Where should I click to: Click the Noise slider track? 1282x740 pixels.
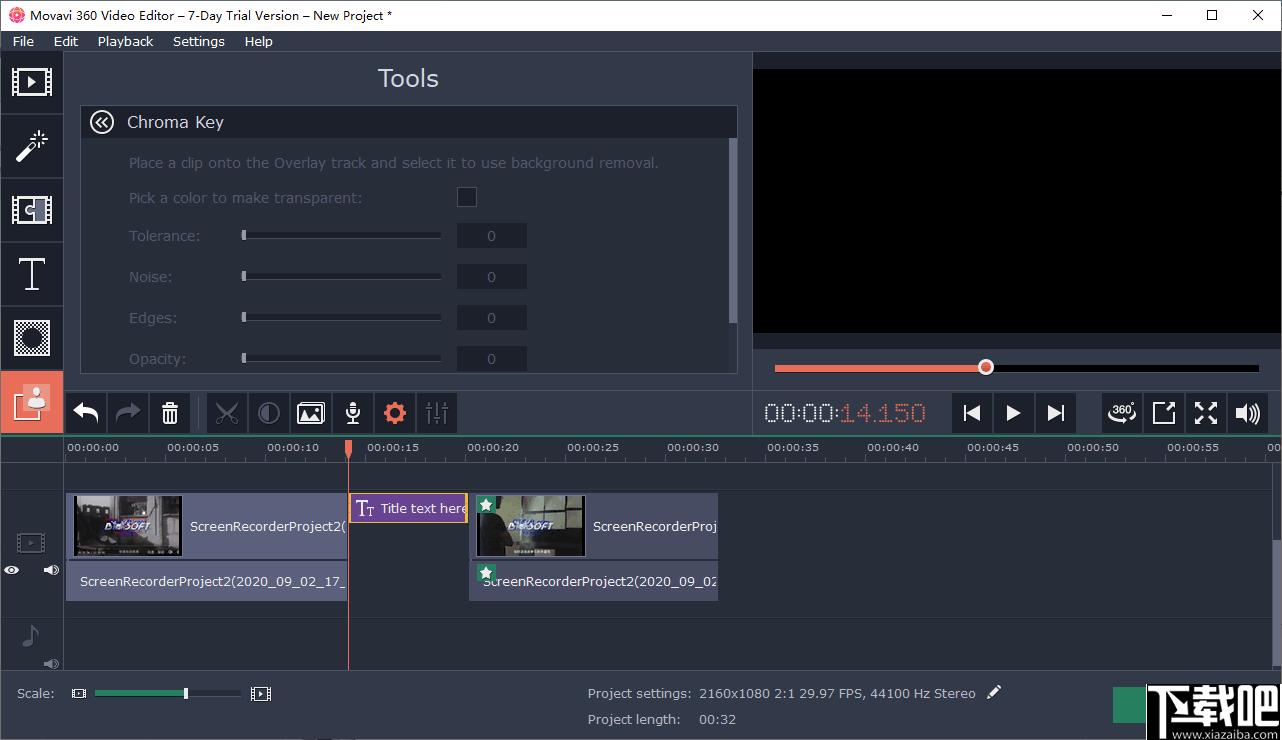click(x=341, y=277)
